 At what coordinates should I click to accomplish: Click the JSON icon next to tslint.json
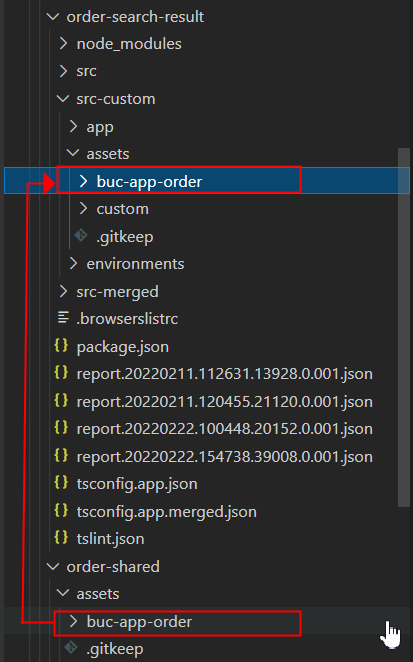click(x=61, y=538)
